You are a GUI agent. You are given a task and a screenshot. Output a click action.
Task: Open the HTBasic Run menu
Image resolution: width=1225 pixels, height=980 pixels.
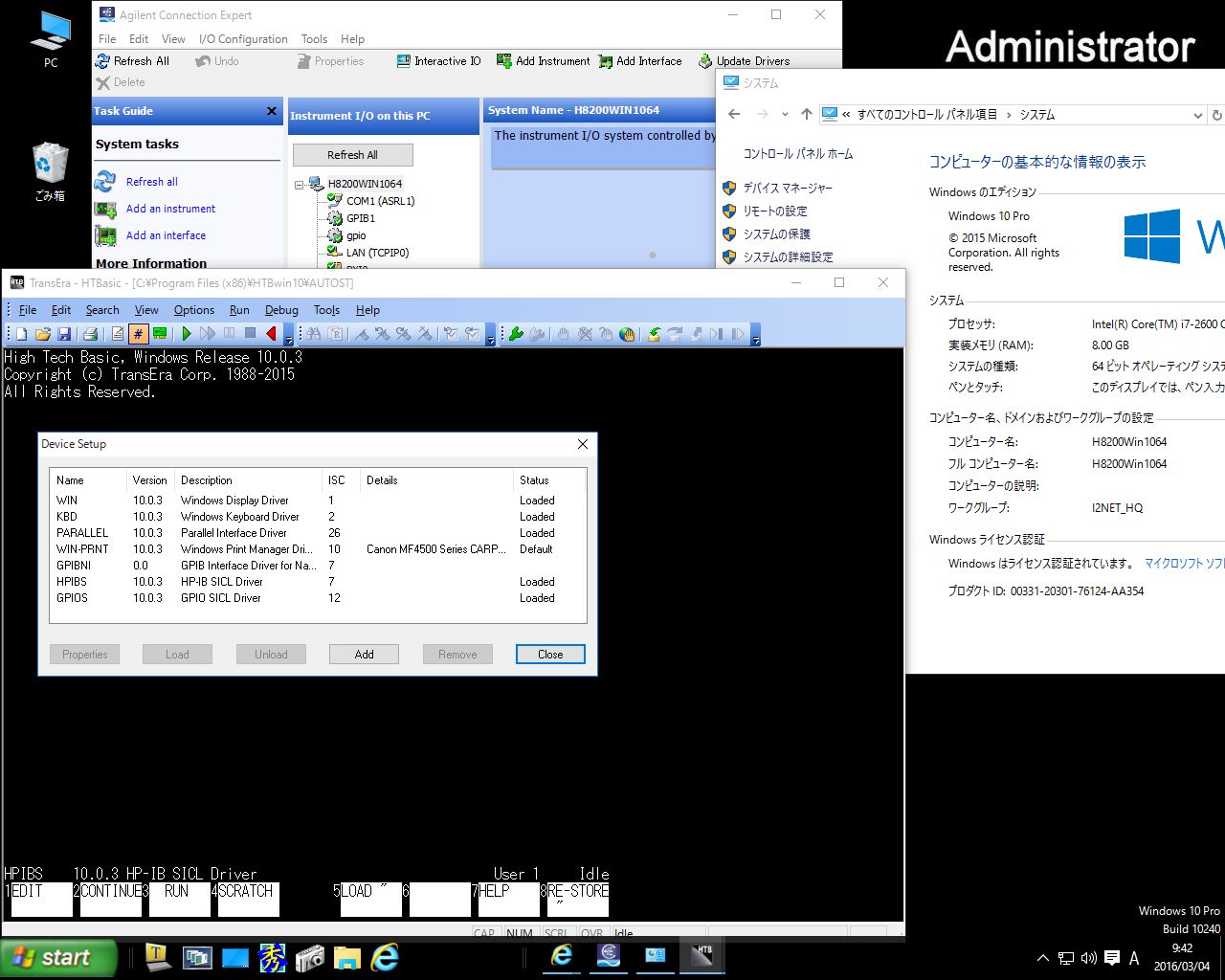click(239, 310)
